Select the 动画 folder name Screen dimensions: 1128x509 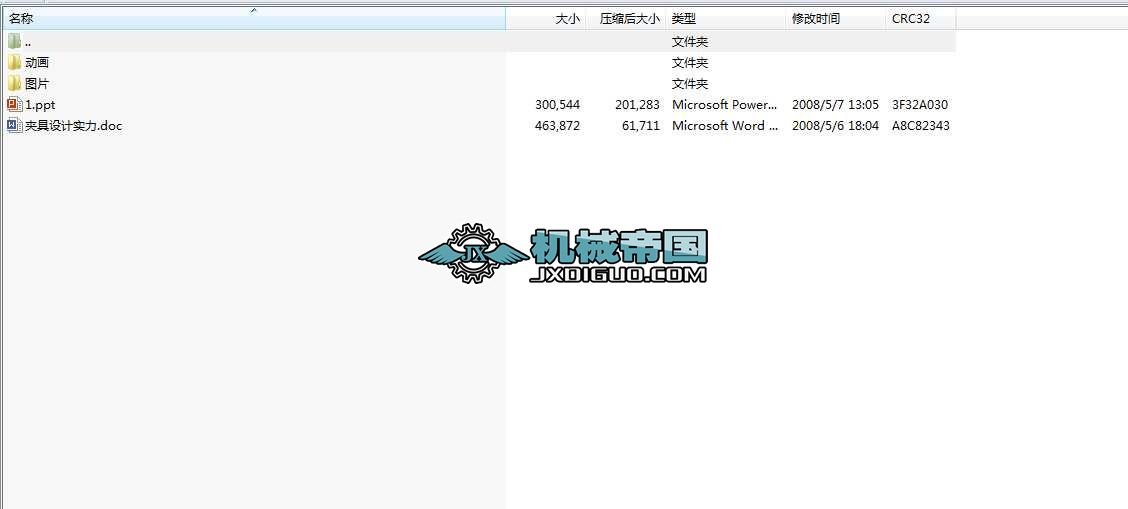[37, 63]
